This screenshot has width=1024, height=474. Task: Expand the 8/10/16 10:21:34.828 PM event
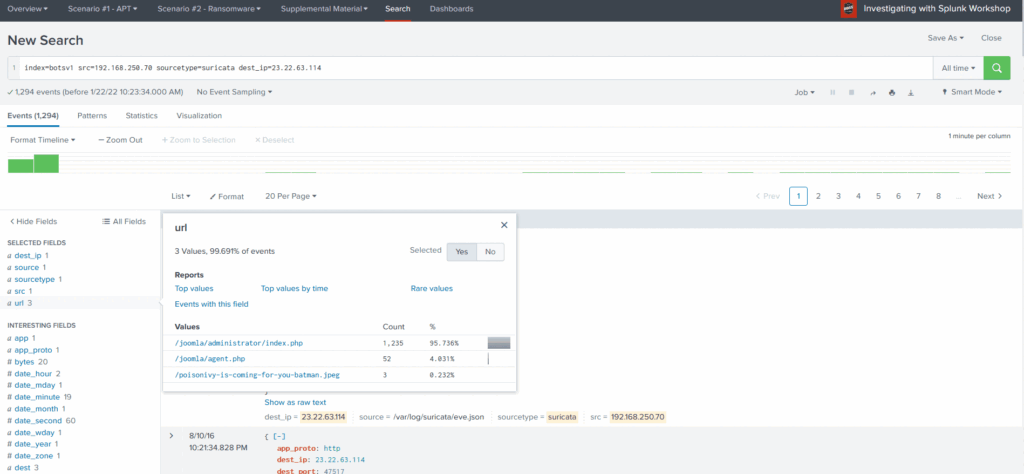coord(171,435)
